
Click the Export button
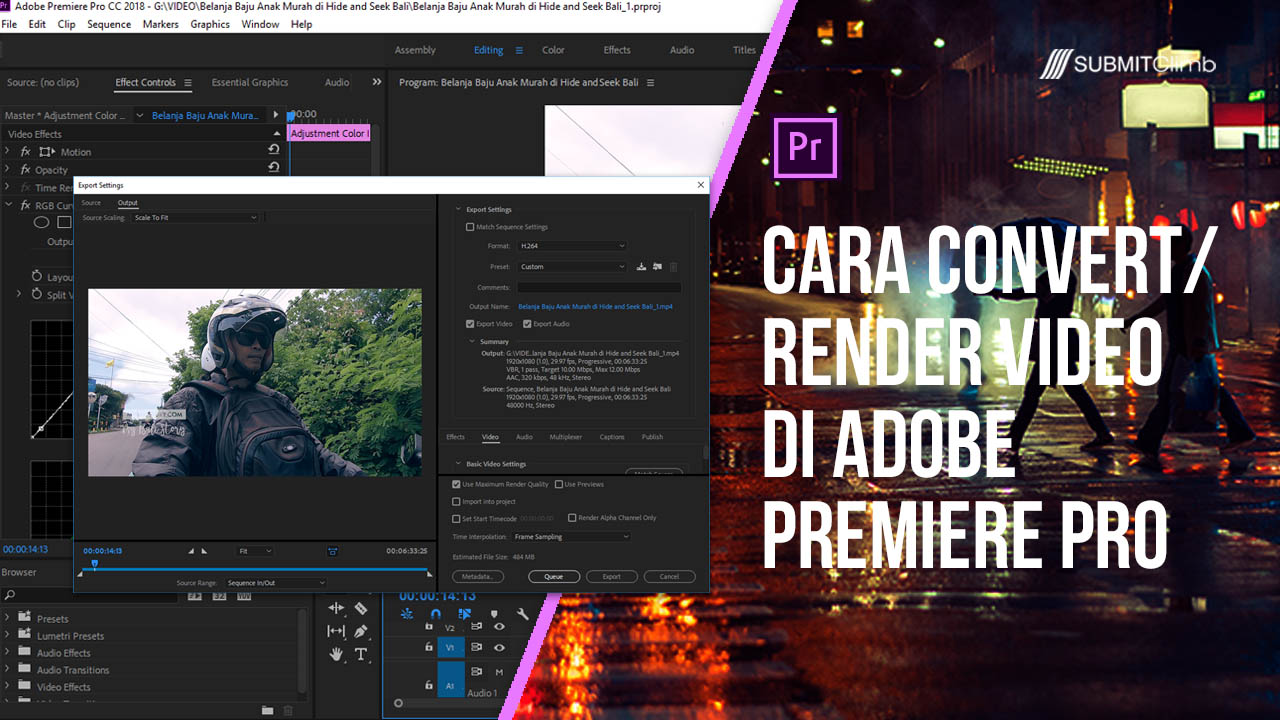(611, 576)
